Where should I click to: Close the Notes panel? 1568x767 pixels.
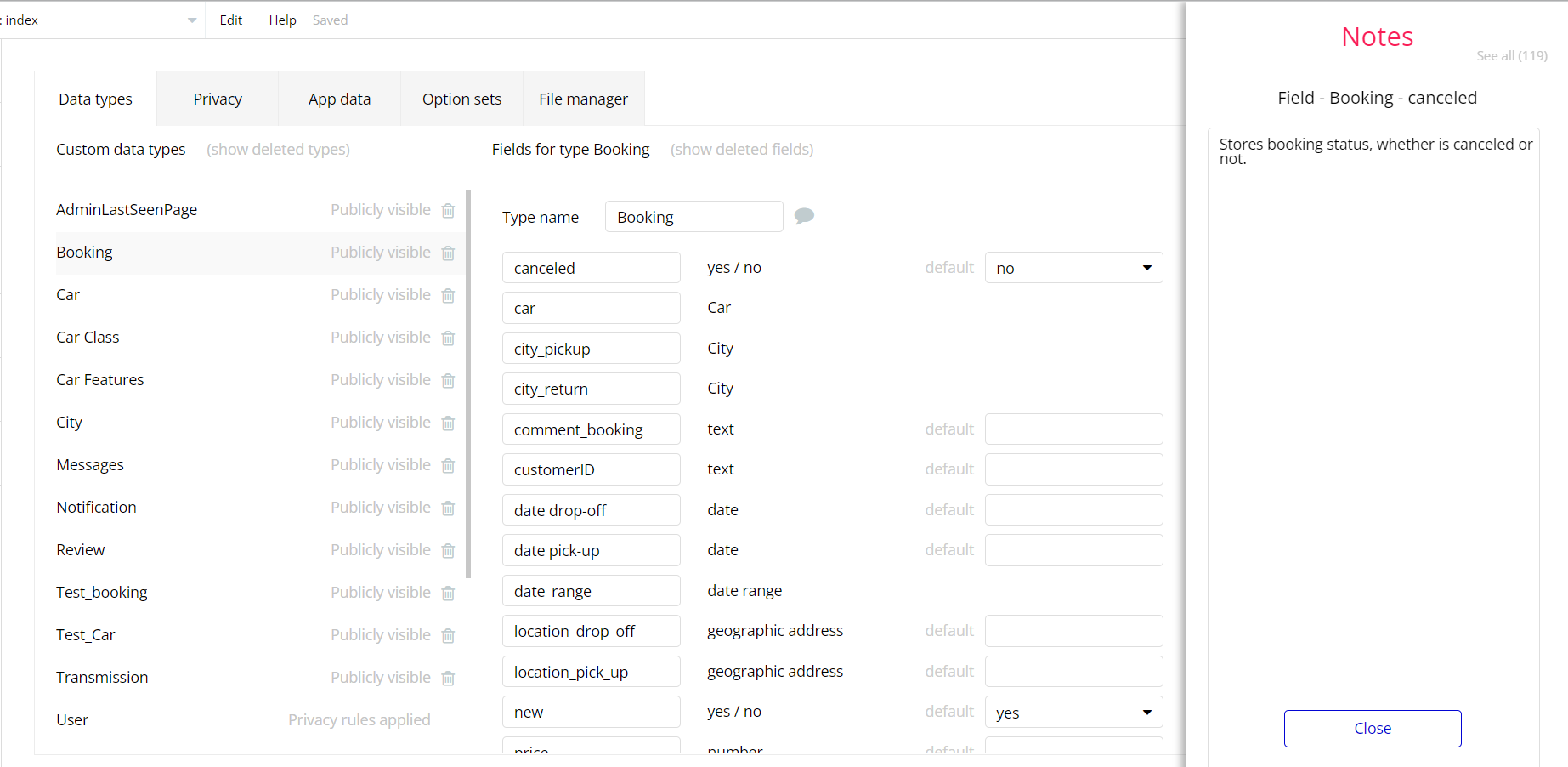pyautogui.click(x=1372, y=729)
